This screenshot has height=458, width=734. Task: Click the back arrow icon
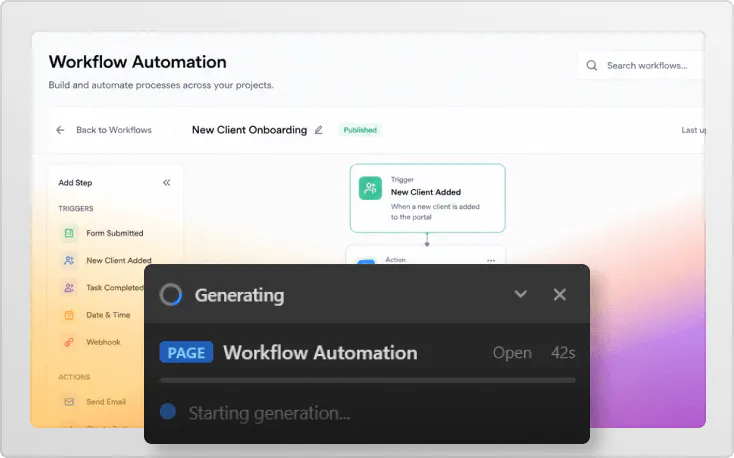click(x=60, y=130)
